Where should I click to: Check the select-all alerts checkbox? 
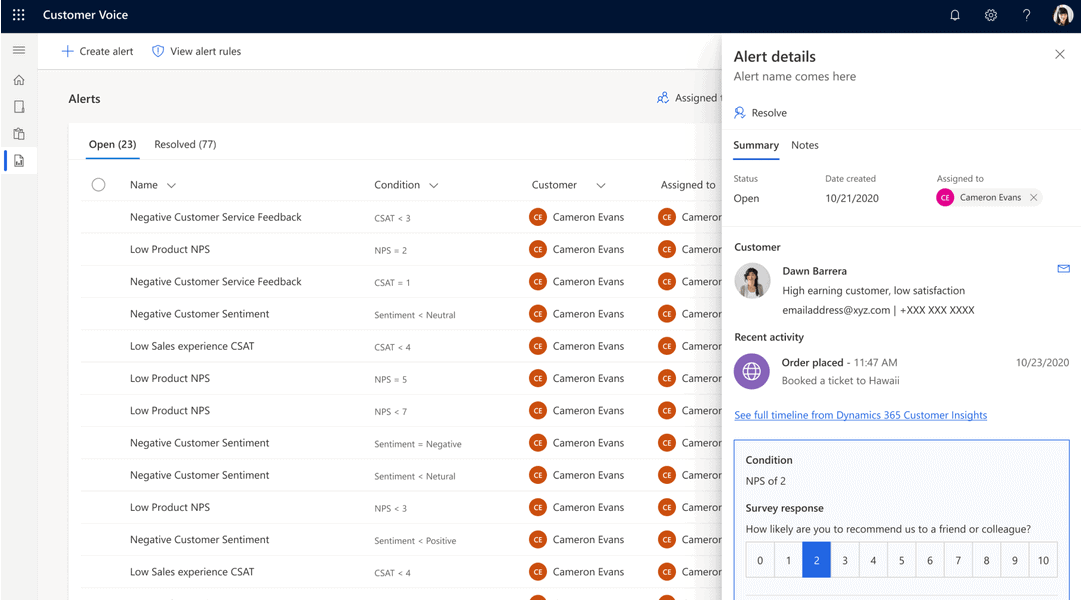(x=97, y=184)
